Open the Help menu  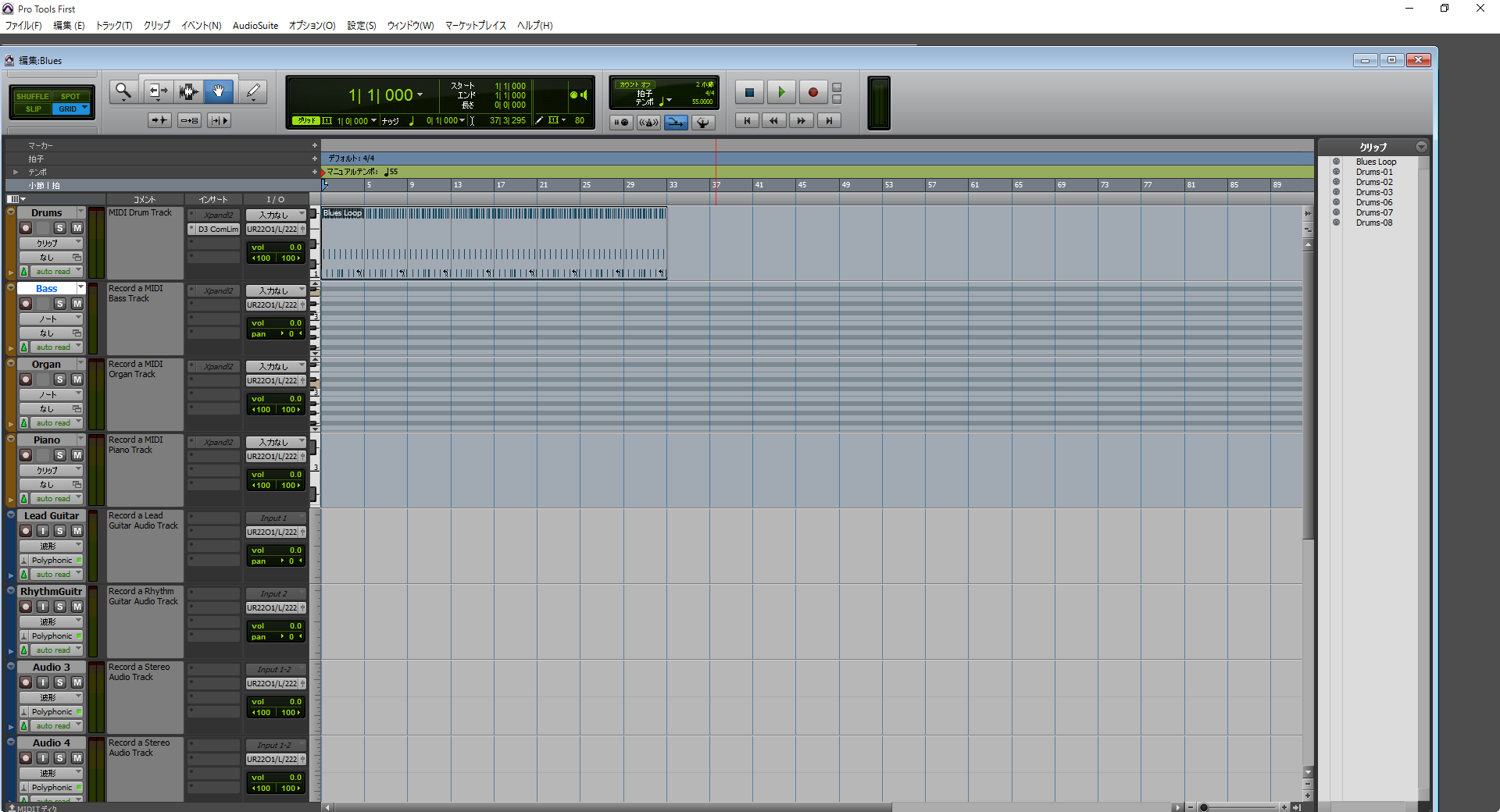(535, 26)
